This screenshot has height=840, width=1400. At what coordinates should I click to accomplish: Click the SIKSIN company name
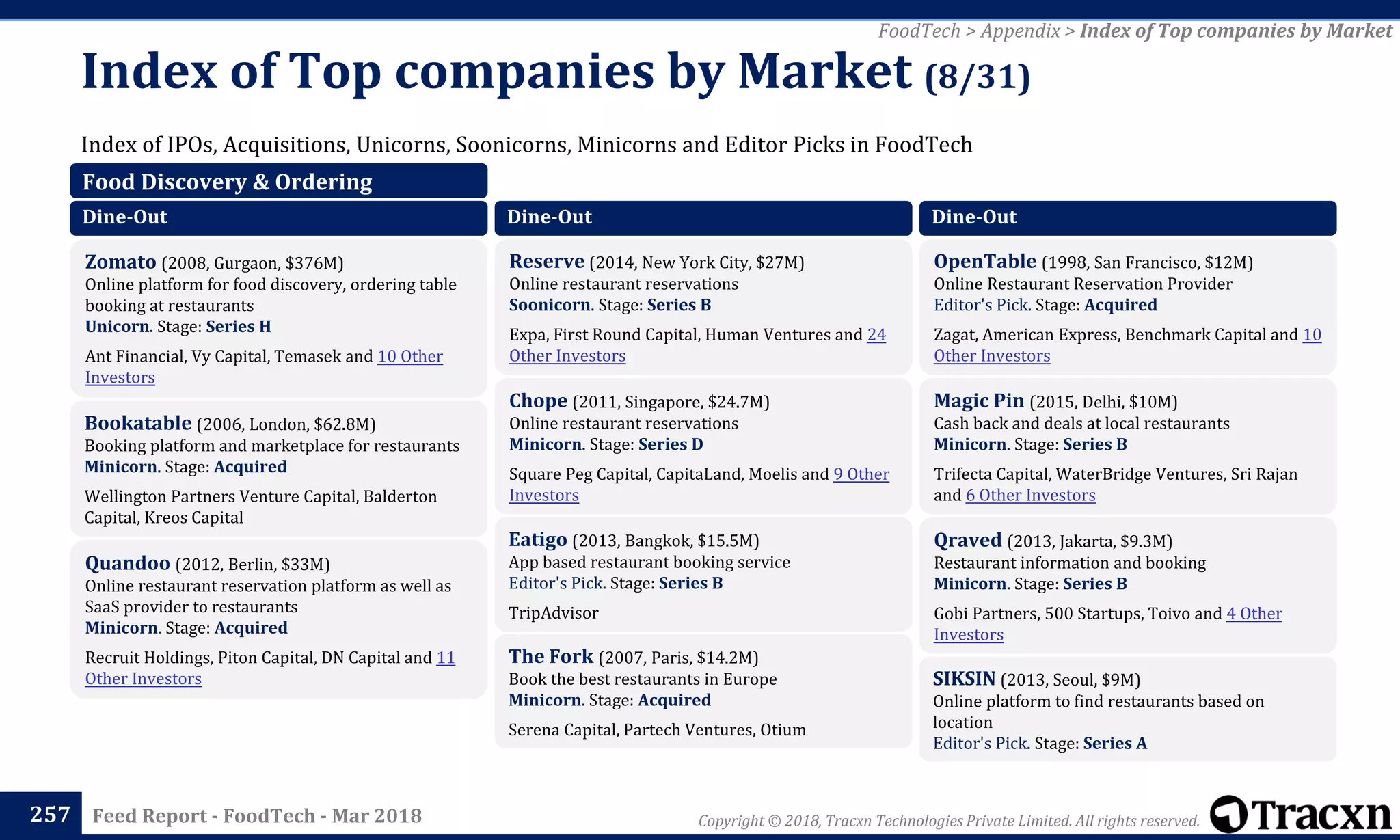click(x=964, y=679)
